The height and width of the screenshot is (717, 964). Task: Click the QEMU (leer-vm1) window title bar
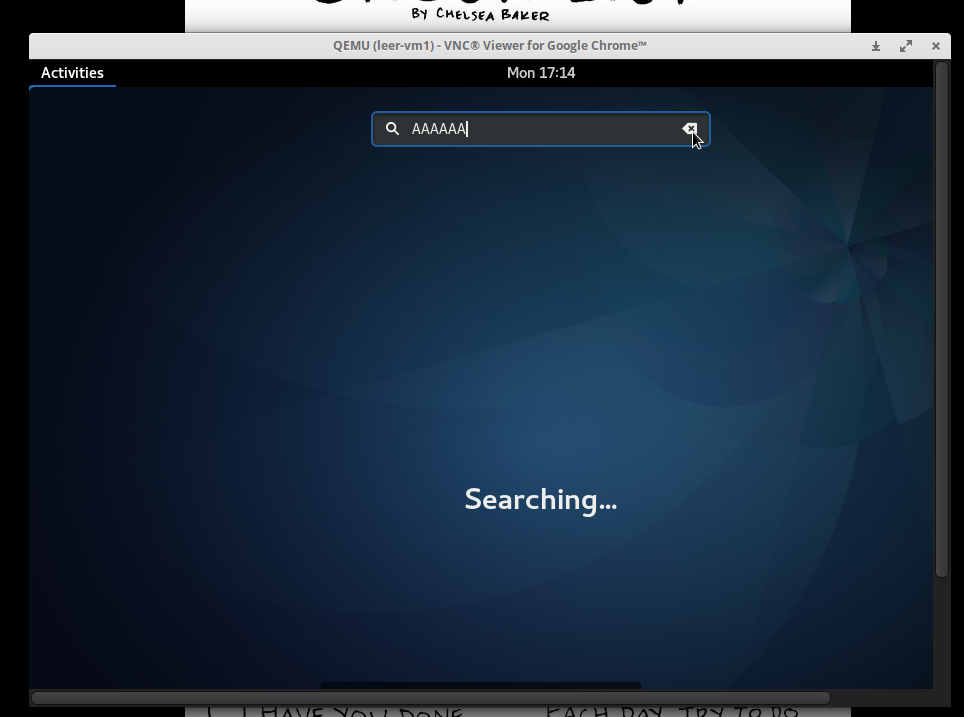[x=490, y=46]
